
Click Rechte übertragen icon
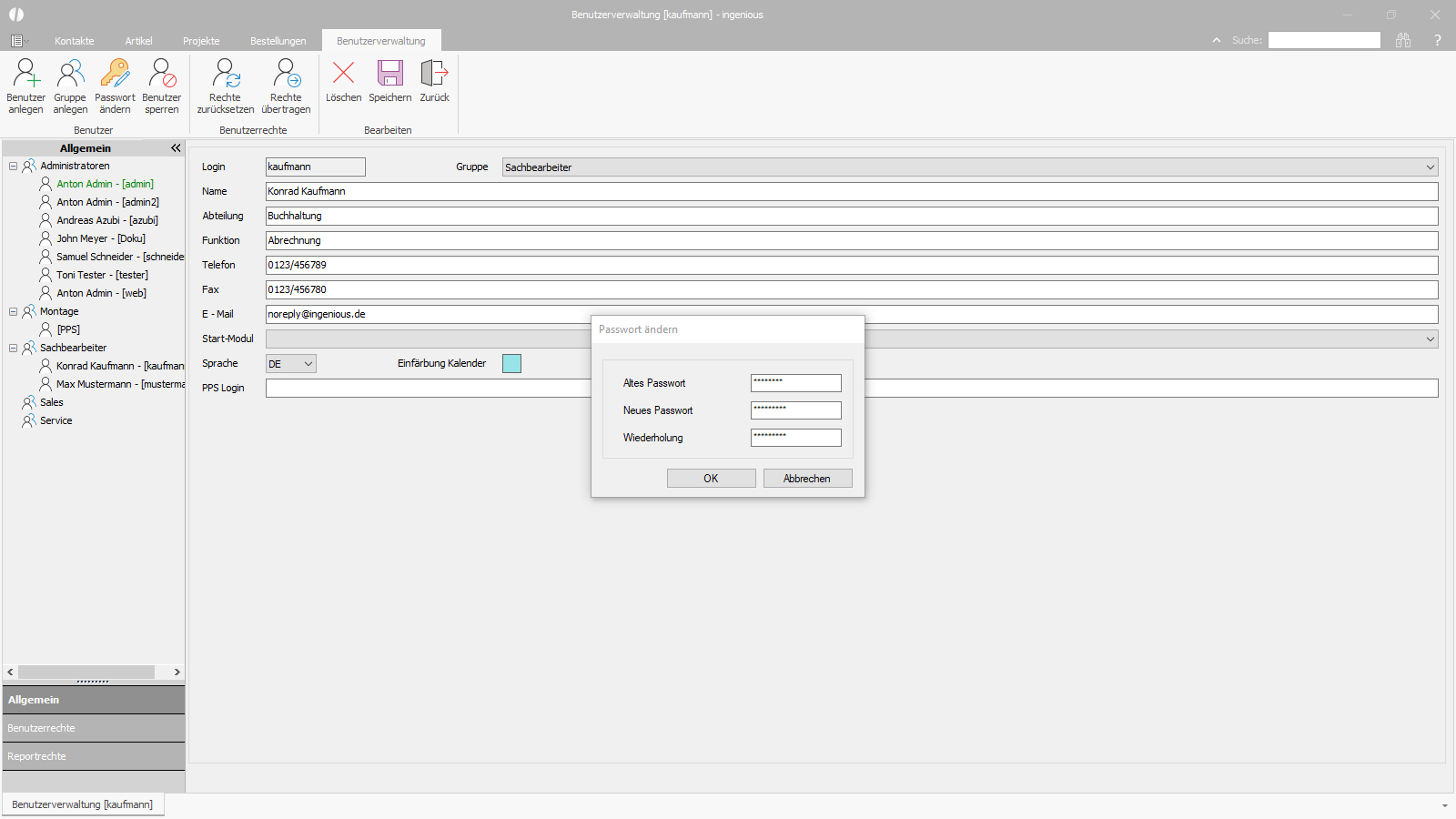286,74
